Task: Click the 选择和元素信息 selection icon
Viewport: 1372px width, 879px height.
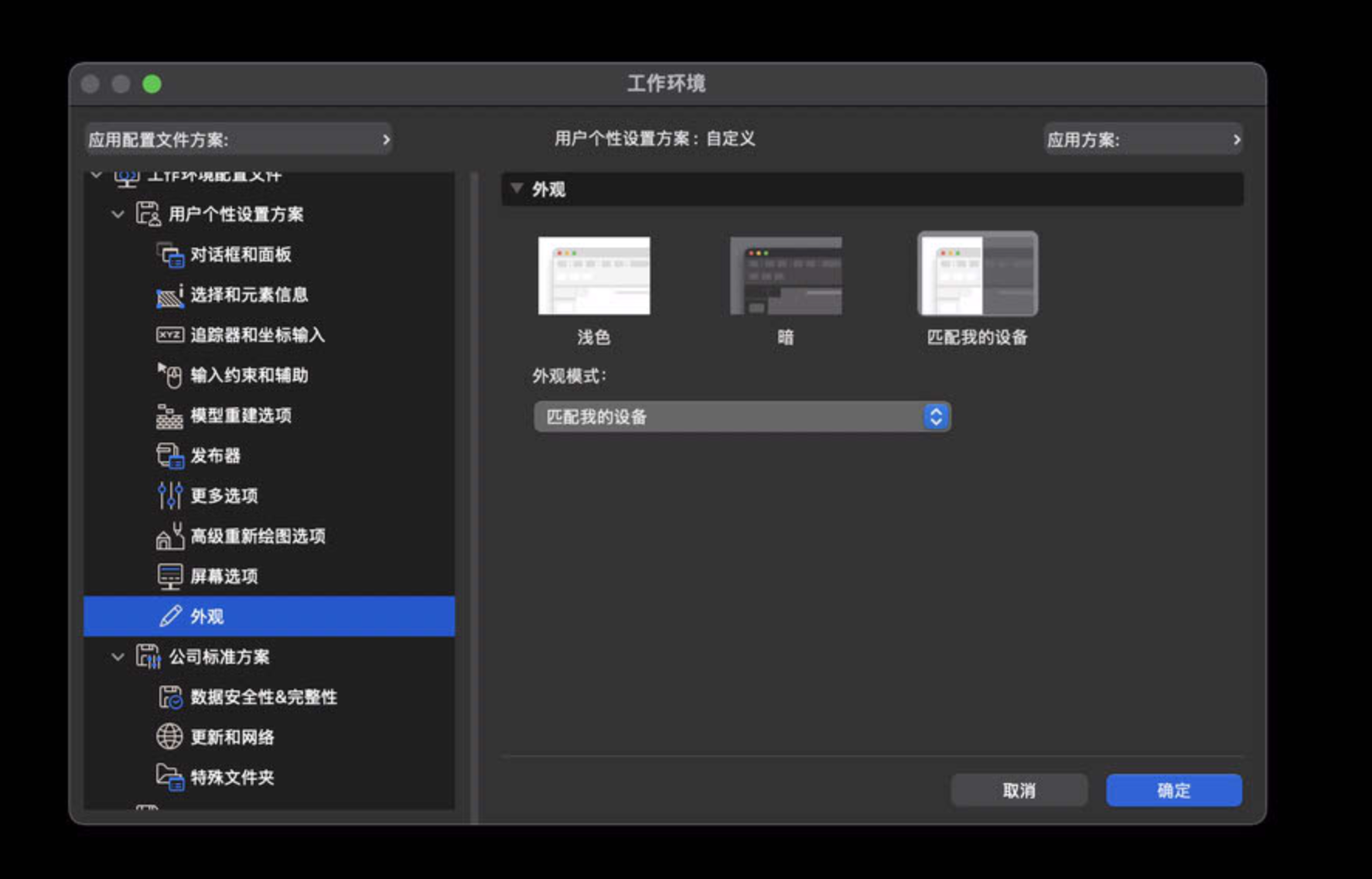Action: tap(170, 295)
